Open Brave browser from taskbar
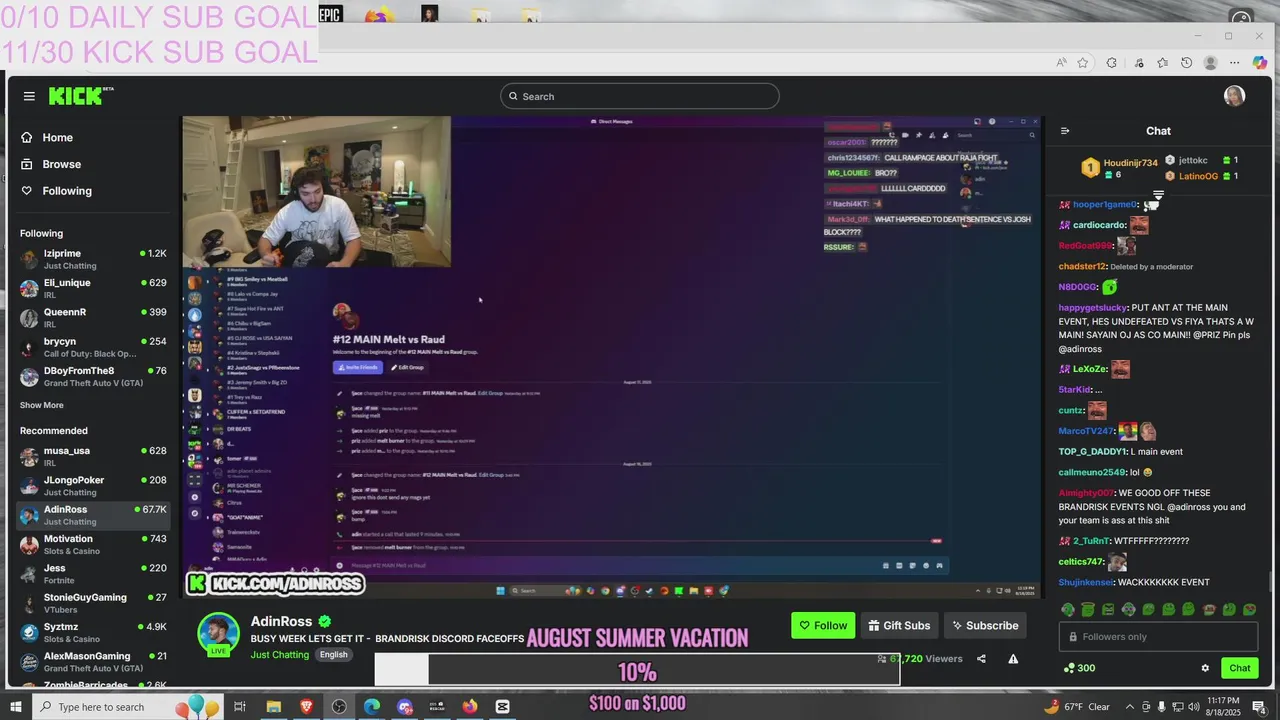 306,707
